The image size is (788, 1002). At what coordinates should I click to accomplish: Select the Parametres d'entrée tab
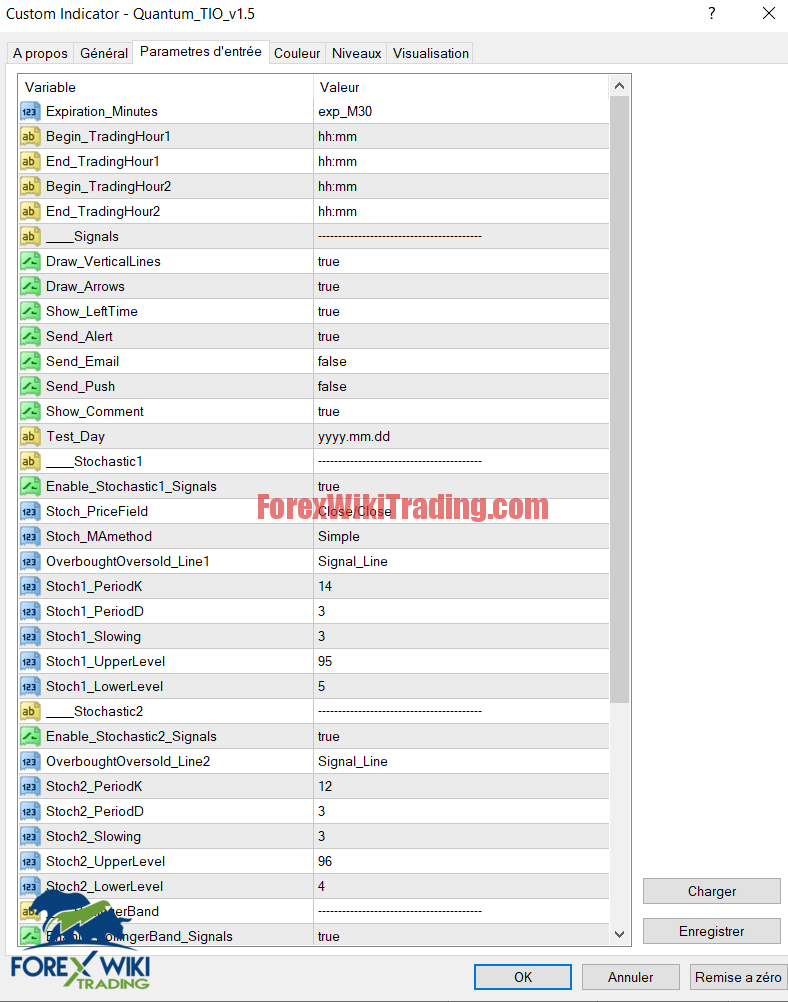point(201,52)
